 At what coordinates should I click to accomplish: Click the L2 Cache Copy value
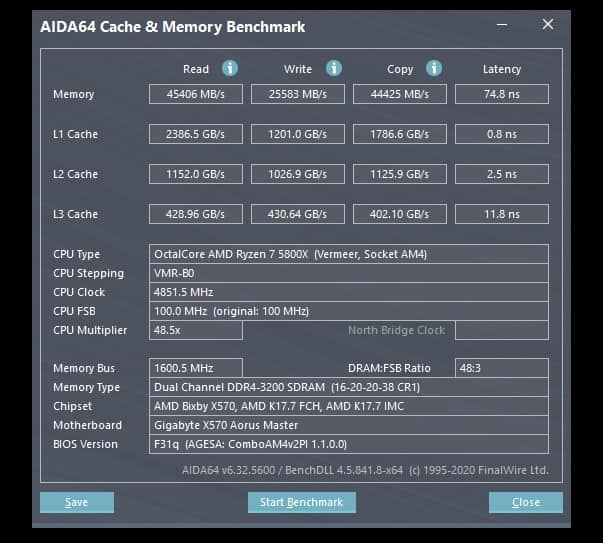[x=400, y=174]
